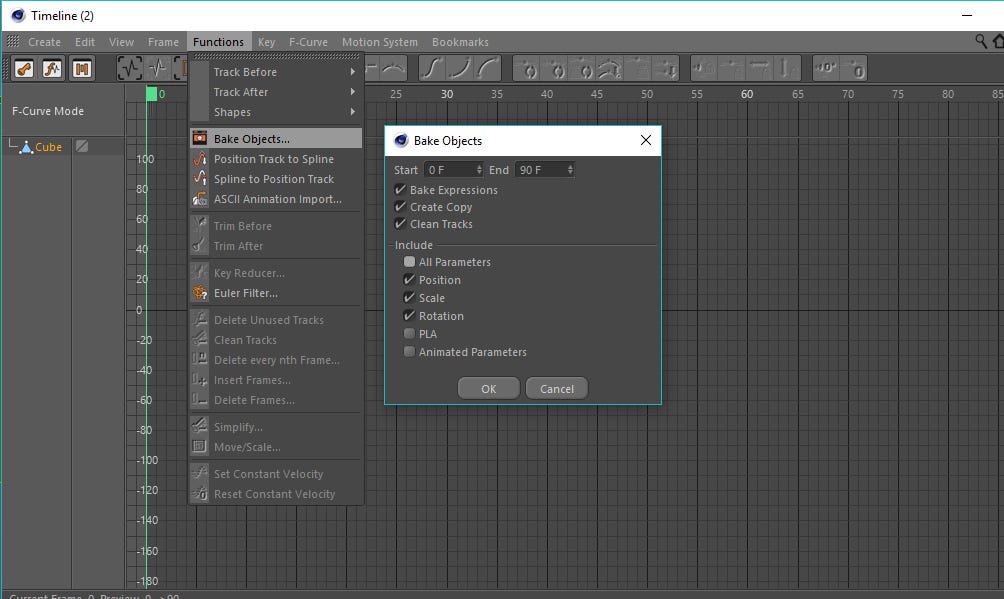
Task: Click the Delete Unused Tracks entry
Action: coord(276,320)
